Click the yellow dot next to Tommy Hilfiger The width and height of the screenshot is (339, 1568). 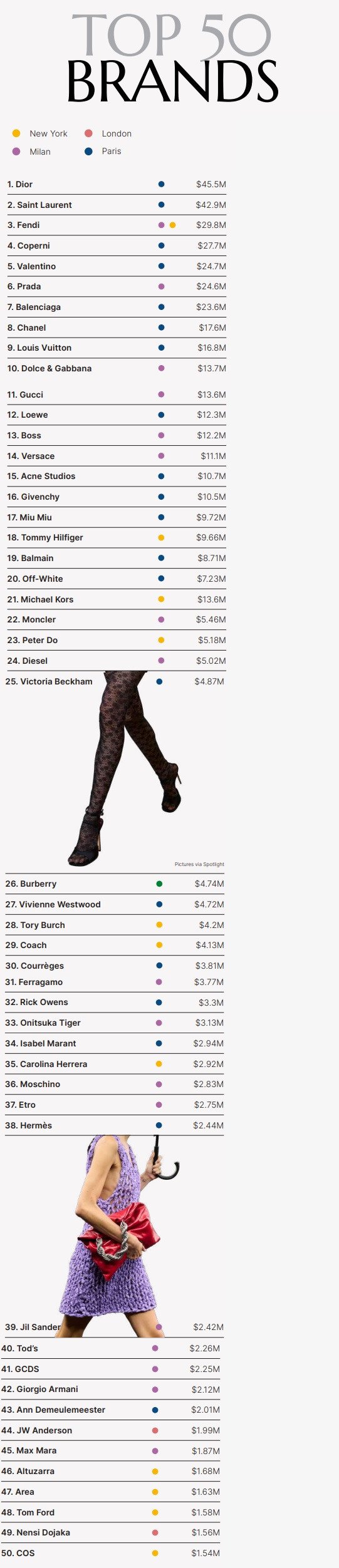[161, 537]
